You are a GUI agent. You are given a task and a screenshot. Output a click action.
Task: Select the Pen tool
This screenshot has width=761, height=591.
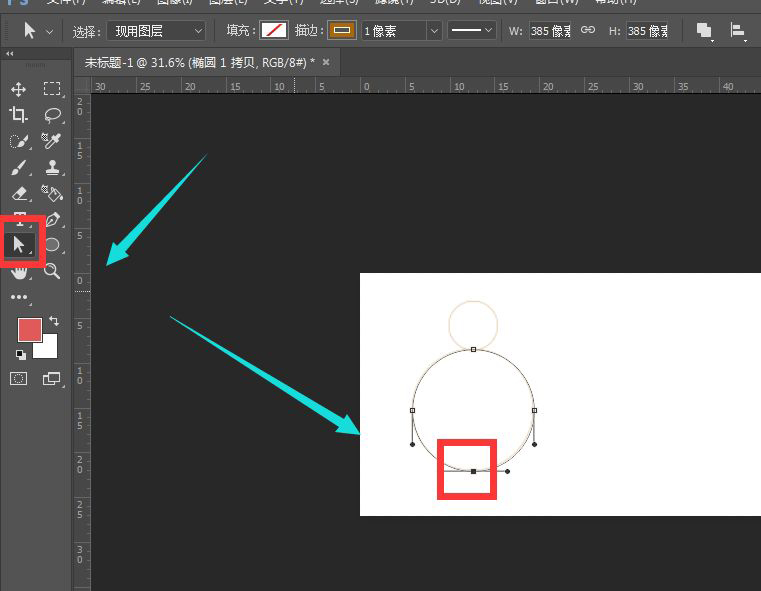tap(52, 219)
